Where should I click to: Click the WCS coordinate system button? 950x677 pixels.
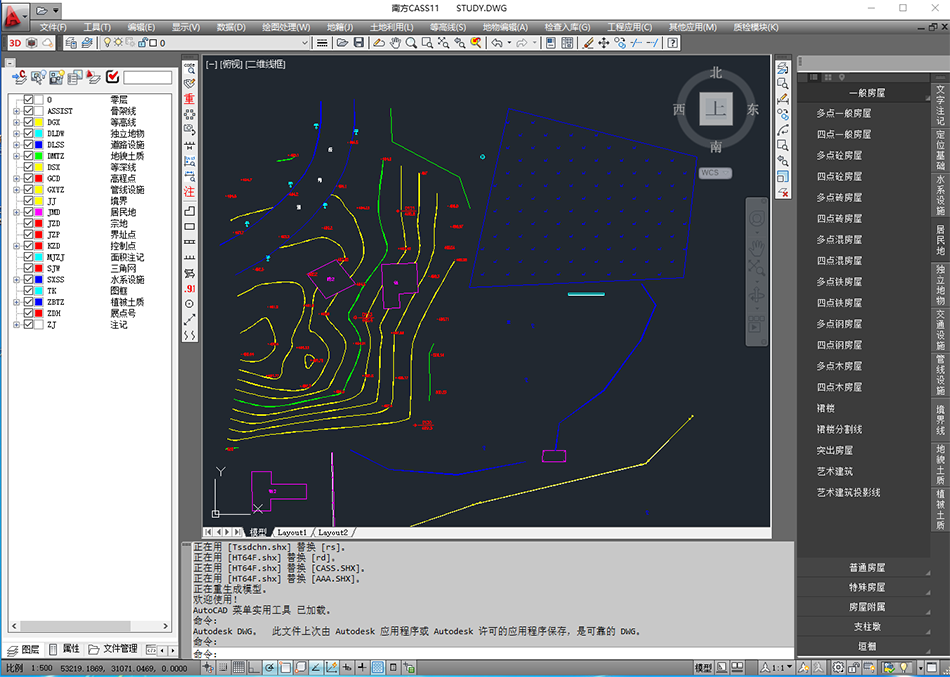click(x=714, y=173)
